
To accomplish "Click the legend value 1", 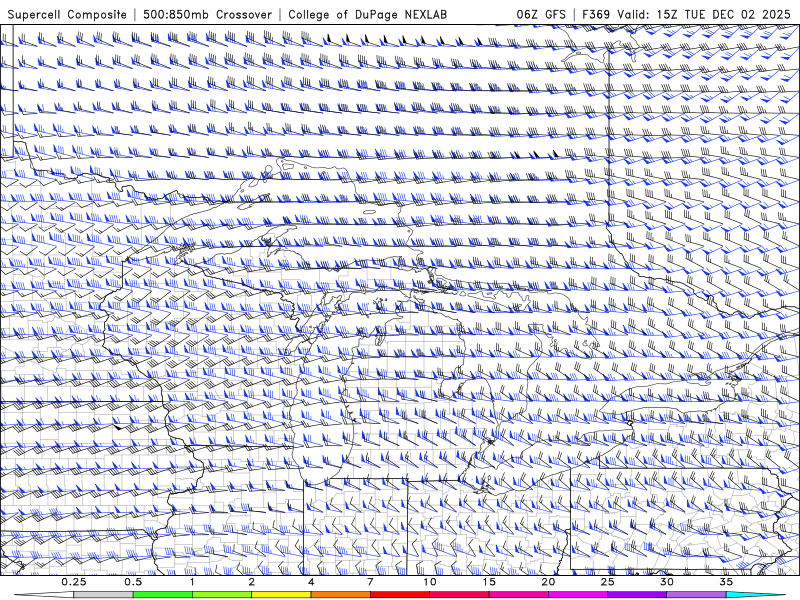I will coord(192,582).
